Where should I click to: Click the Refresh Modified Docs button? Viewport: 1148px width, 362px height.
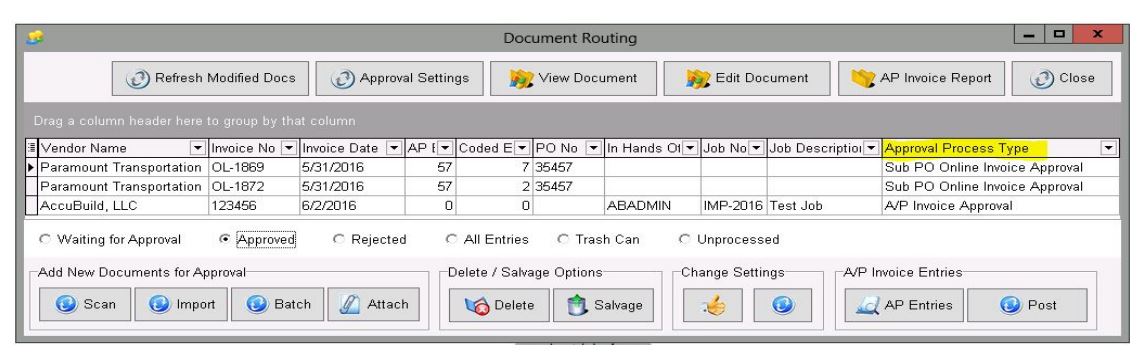210,78
